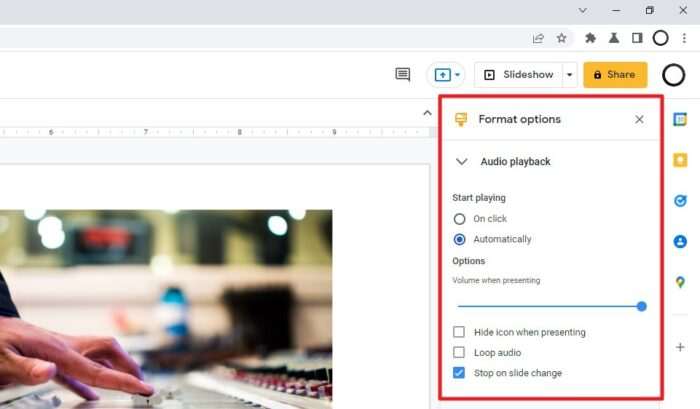Click the Chrome labs flask icon
Screen dimensions: 700x409
click(x=614, y=38)
